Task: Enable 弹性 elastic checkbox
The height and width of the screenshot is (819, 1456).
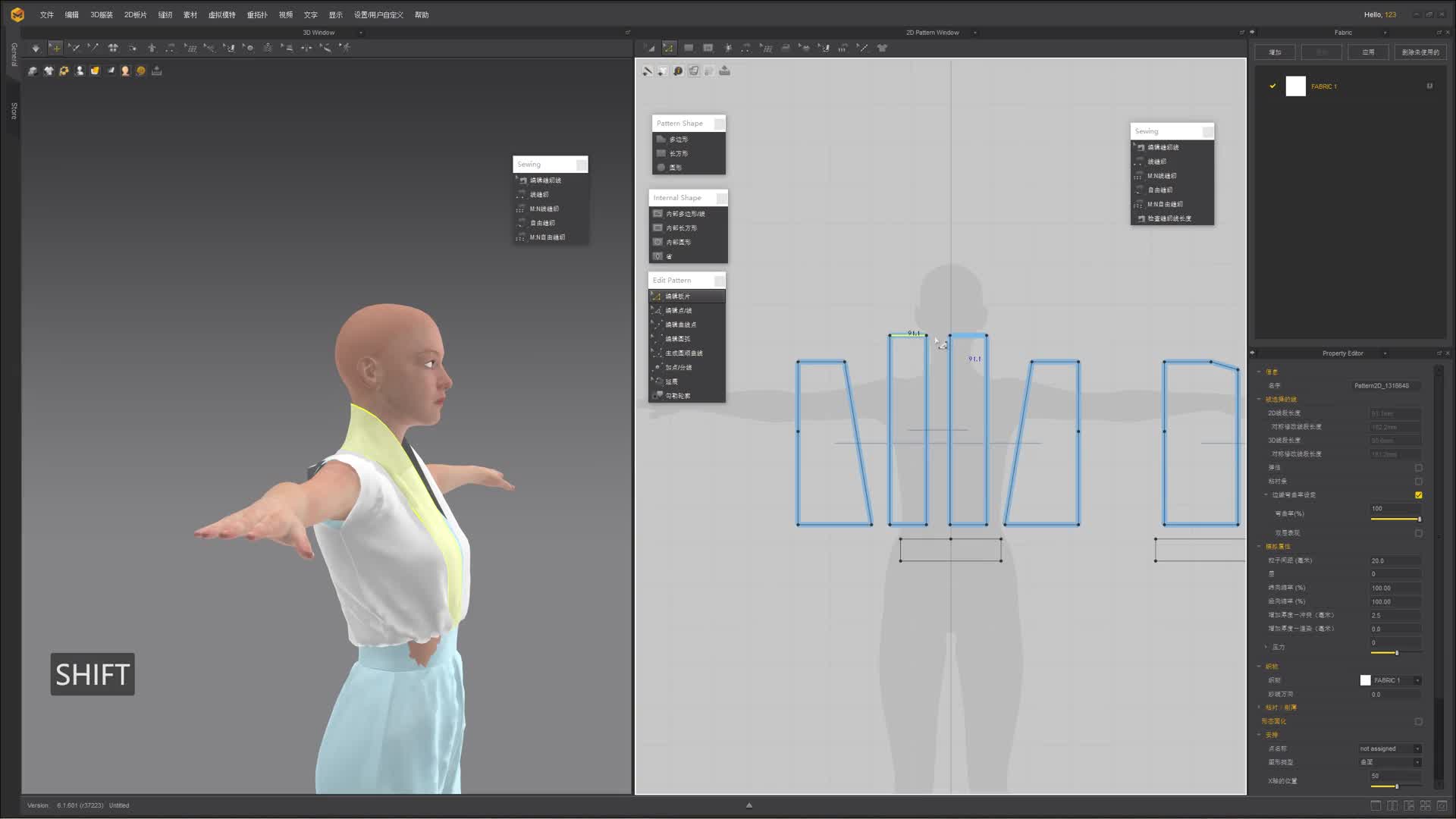Action: (x=1418, y=468)
